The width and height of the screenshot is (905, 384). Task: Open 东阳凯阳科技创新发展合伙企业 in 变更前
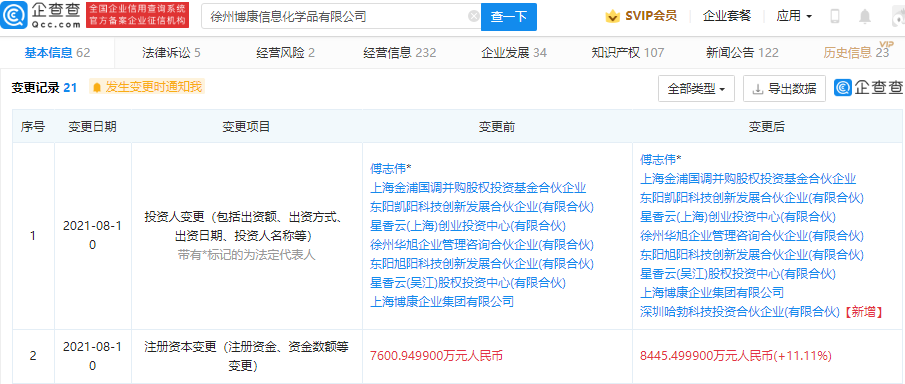481,206
